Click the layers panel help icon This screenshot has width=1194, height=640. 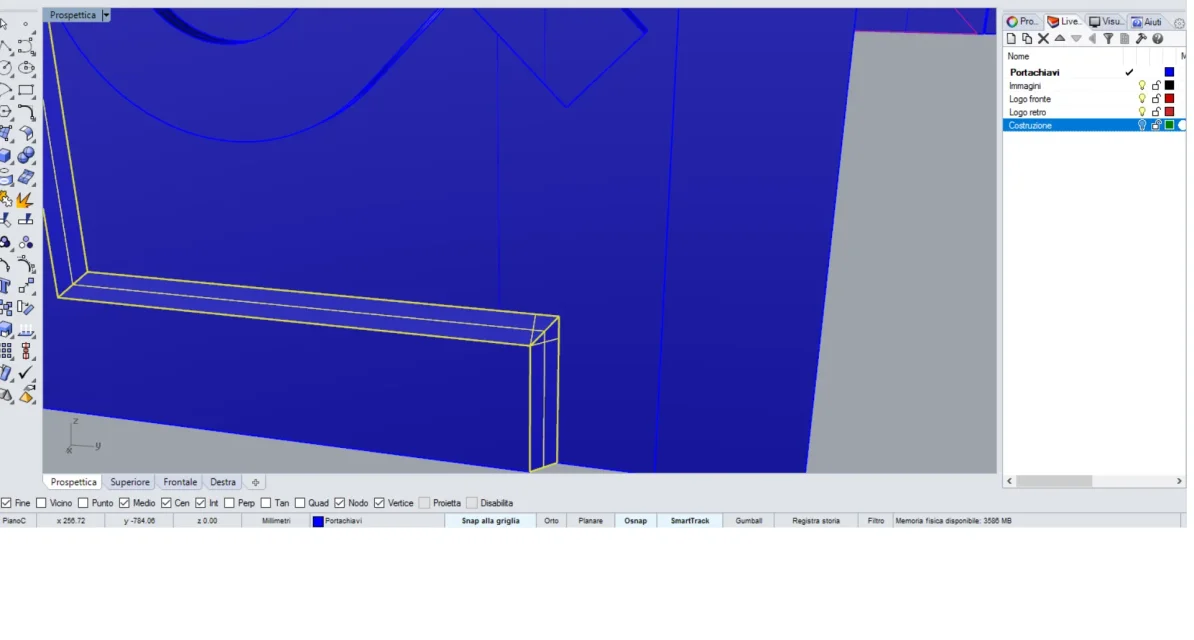pos(1158,39)
